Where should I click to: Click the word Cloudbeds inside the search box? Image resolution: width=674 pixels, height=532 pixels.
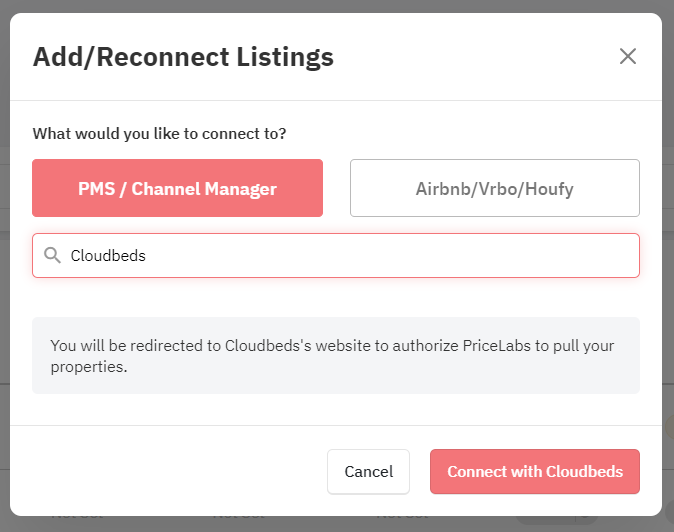tap(108, 256)
